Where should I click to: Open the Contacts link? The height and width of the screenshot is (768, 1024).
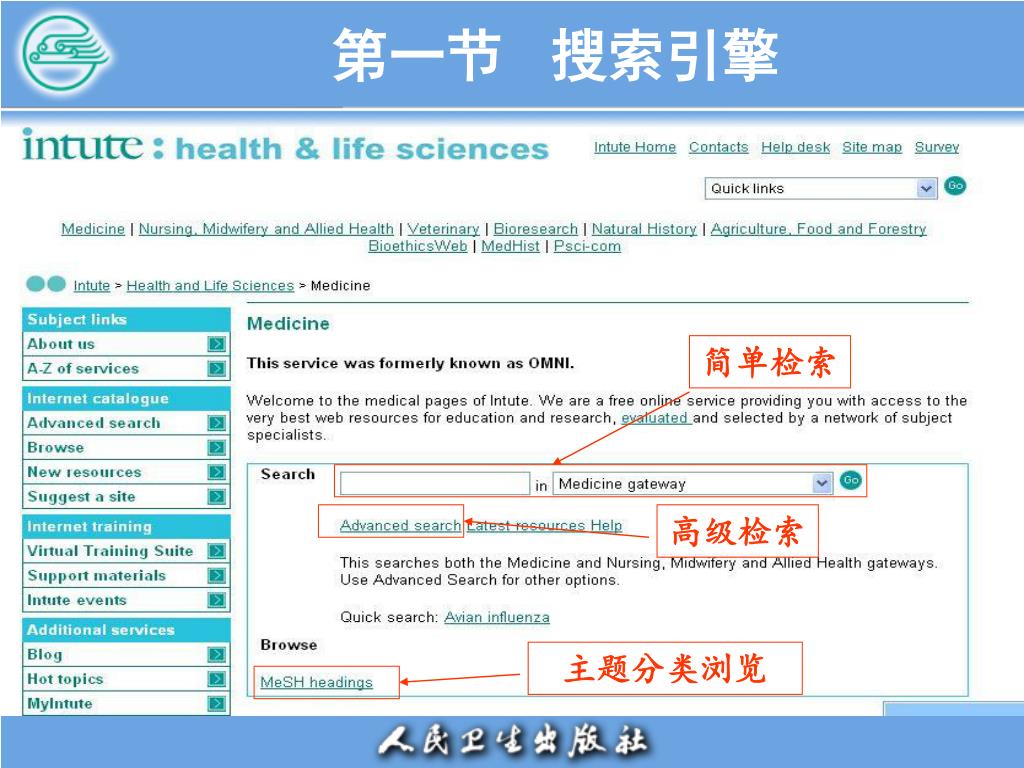coord(718,148)
